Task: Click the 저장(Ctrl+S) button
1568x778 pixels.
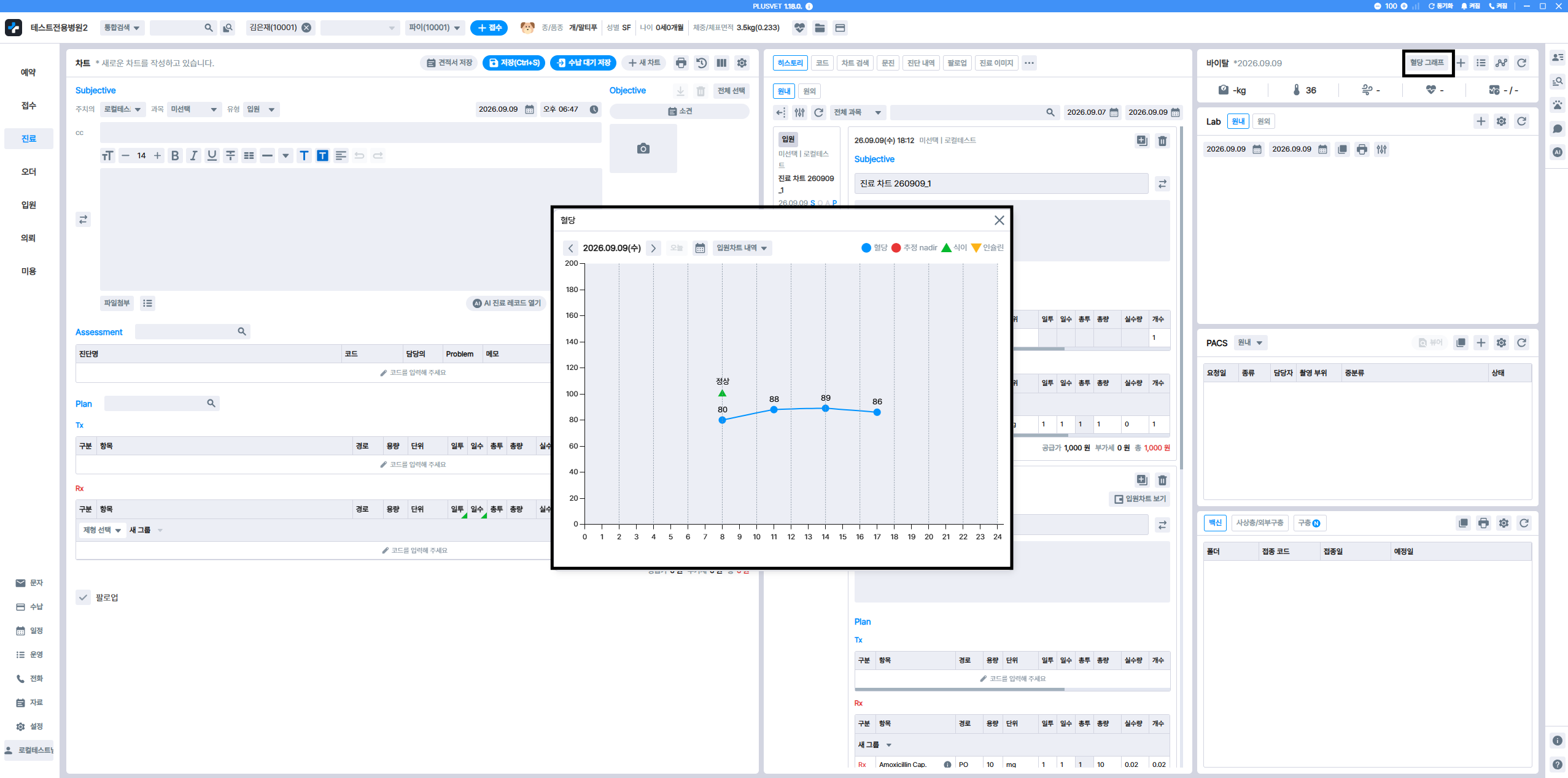Action: [x=514, y=63]
